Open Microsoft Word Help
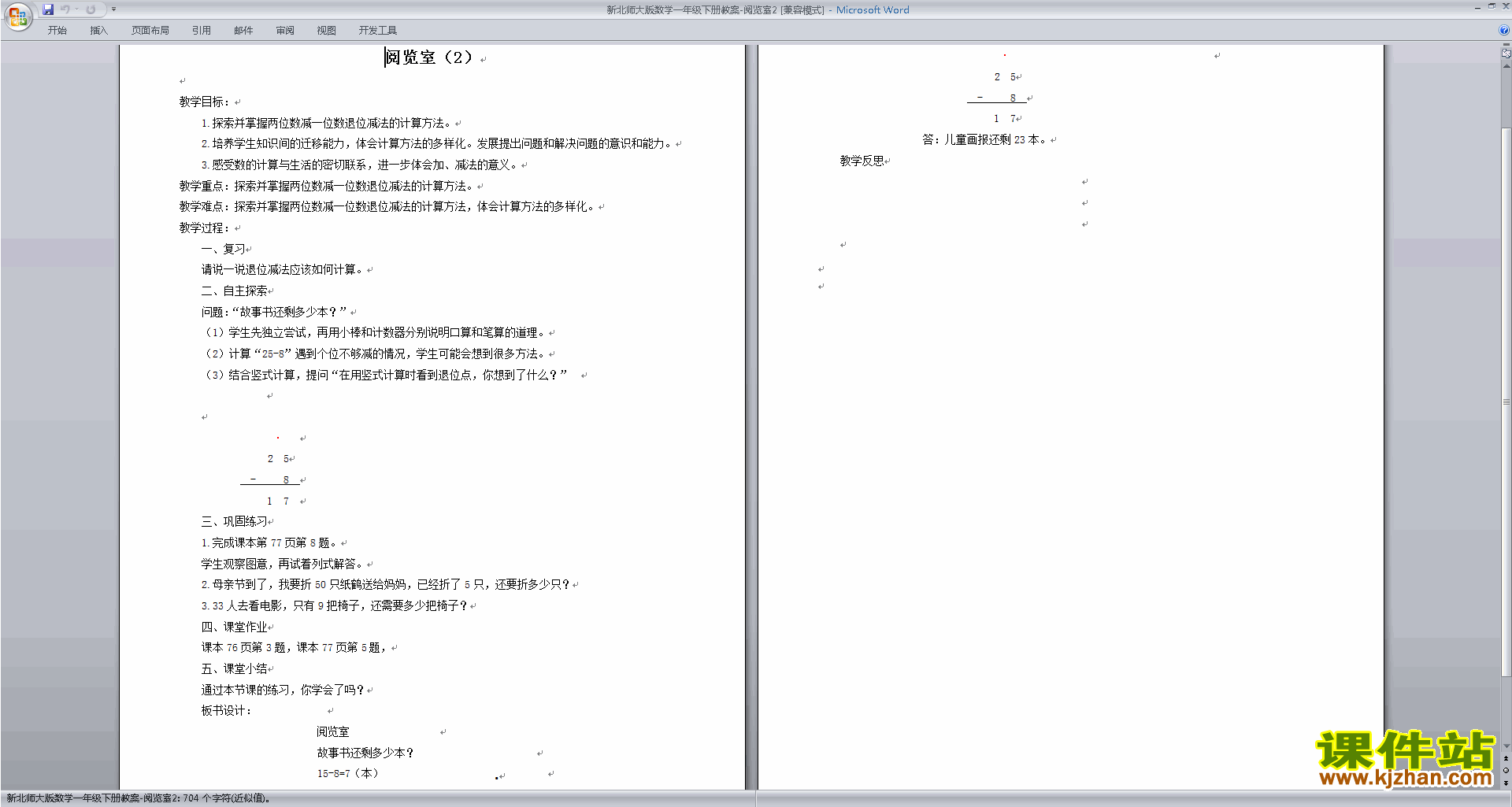Image resolution: width=1512 pixels, height=807 pixels. 1504,30
